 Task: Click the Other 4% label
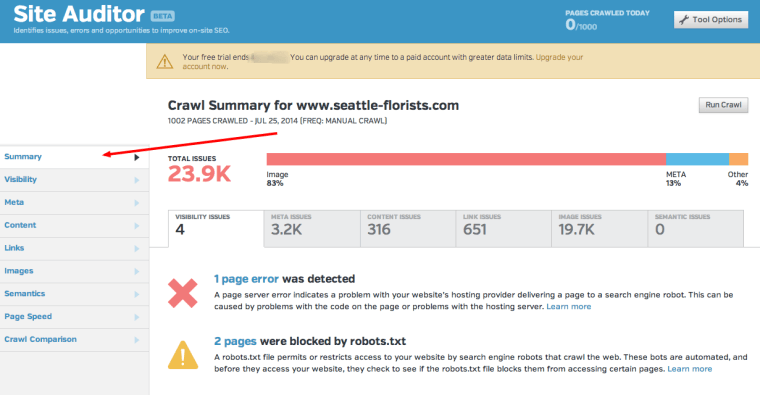[x=738, y=178]
